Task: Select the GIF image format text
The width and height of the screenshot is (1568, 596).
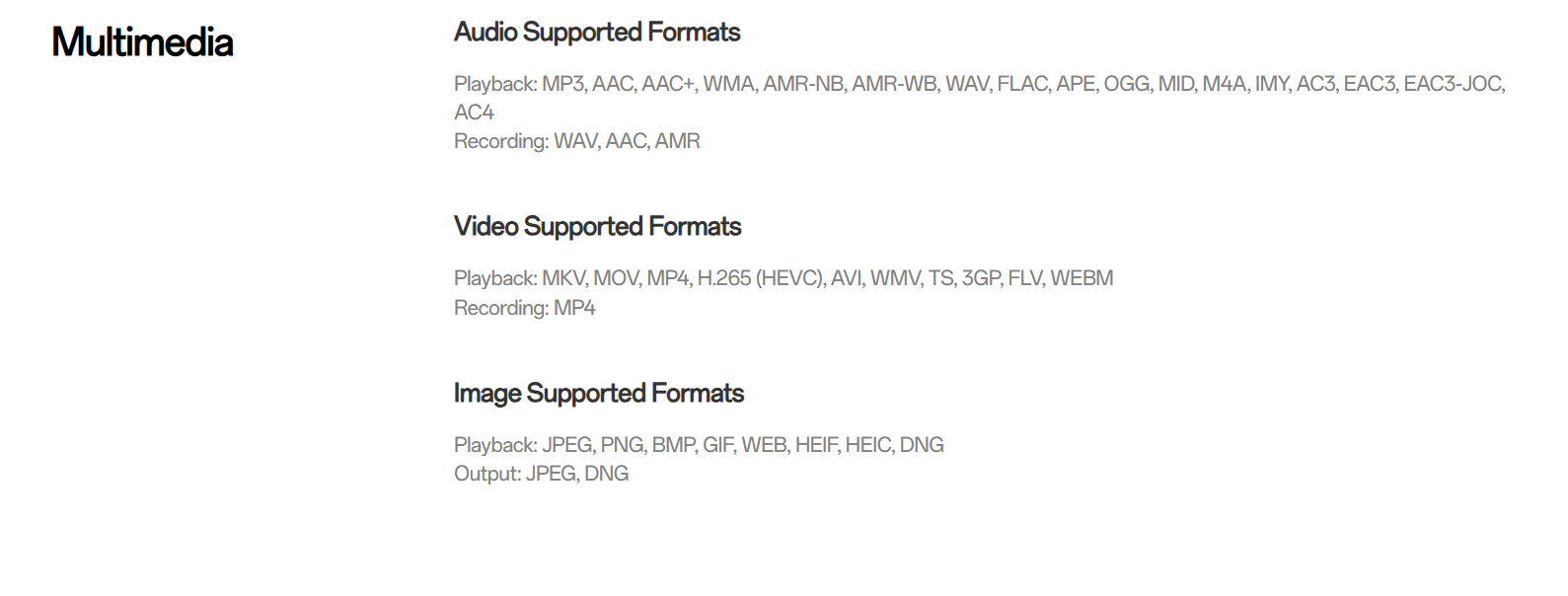Action: (717, 445)
